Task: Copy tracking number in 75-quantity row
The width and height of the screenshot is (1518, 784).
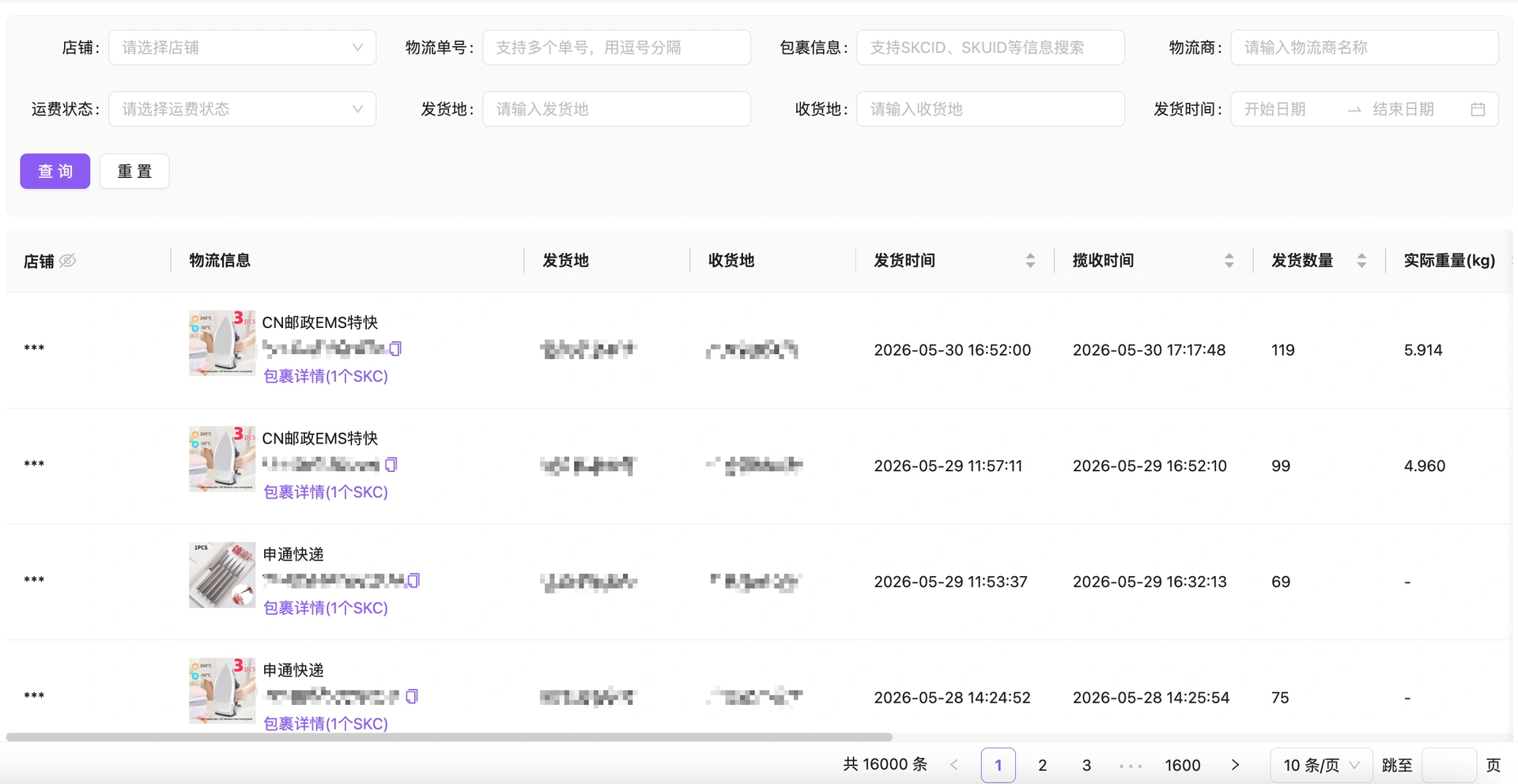Action: 411,696
